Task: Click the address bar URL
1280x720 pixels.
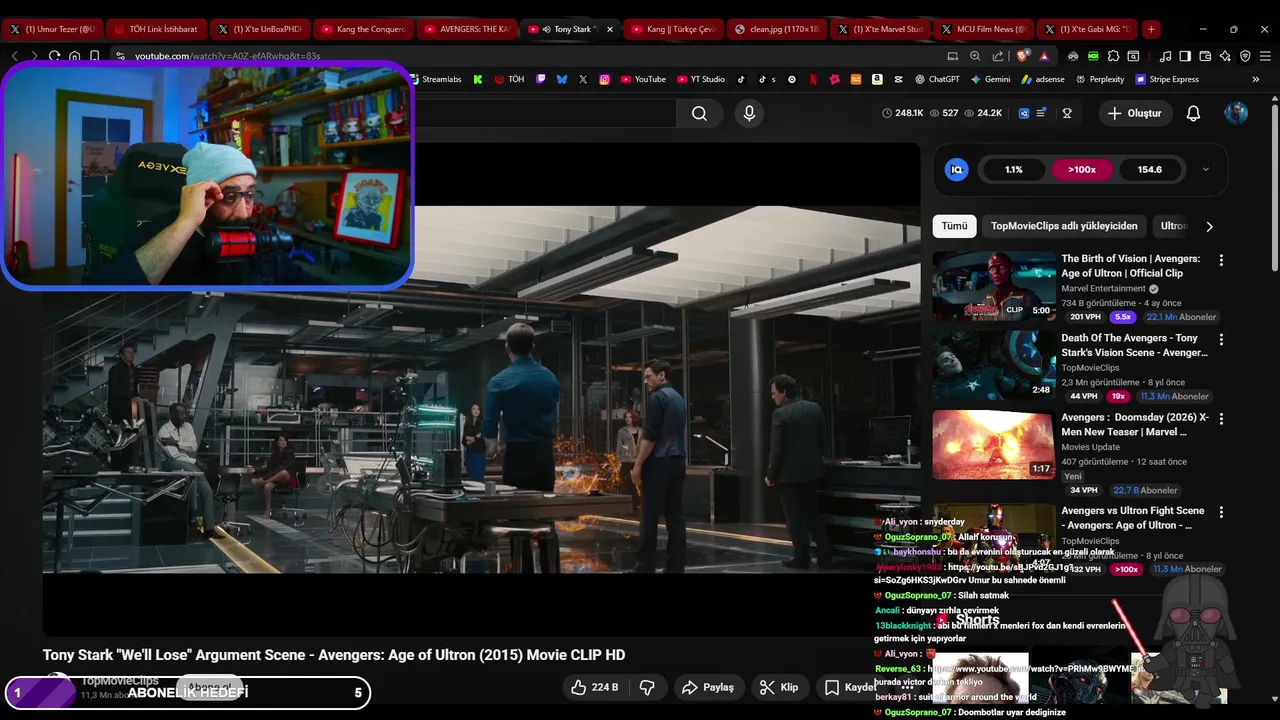Action: 228,56
